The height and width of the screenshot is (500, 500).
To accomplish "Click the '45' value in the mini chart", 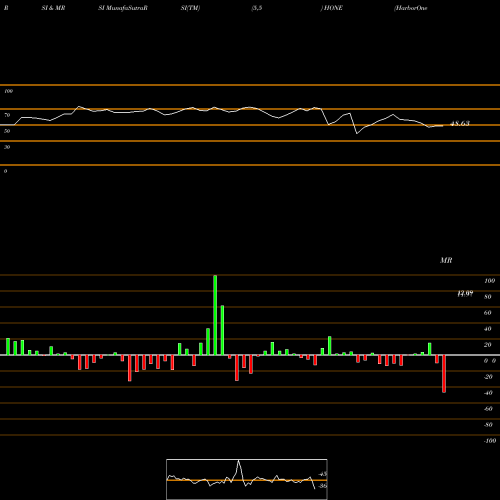I will click(x=323, y=474).
